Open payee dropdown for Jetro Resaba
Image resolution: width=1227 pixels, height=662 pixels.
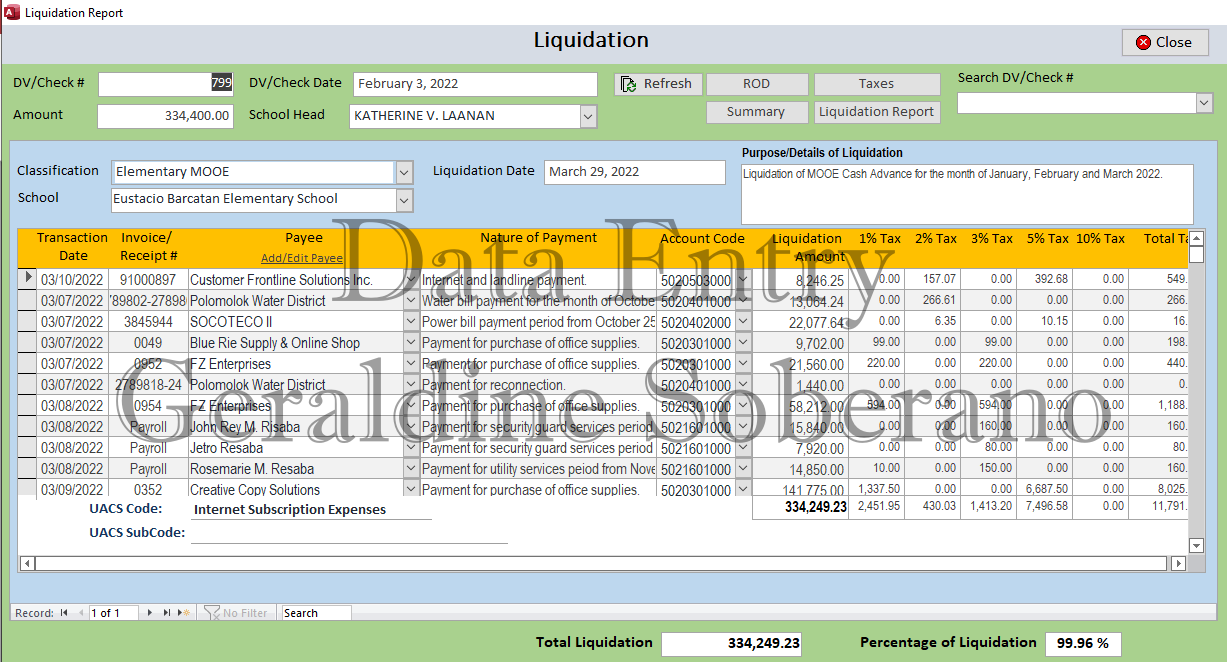pos(411,448)
